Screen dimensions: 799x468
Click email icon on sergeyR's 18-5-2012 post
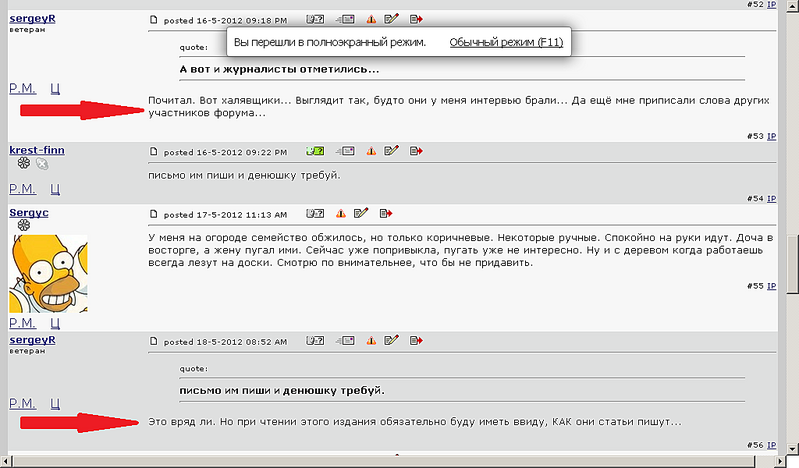(x=345, y=341)
